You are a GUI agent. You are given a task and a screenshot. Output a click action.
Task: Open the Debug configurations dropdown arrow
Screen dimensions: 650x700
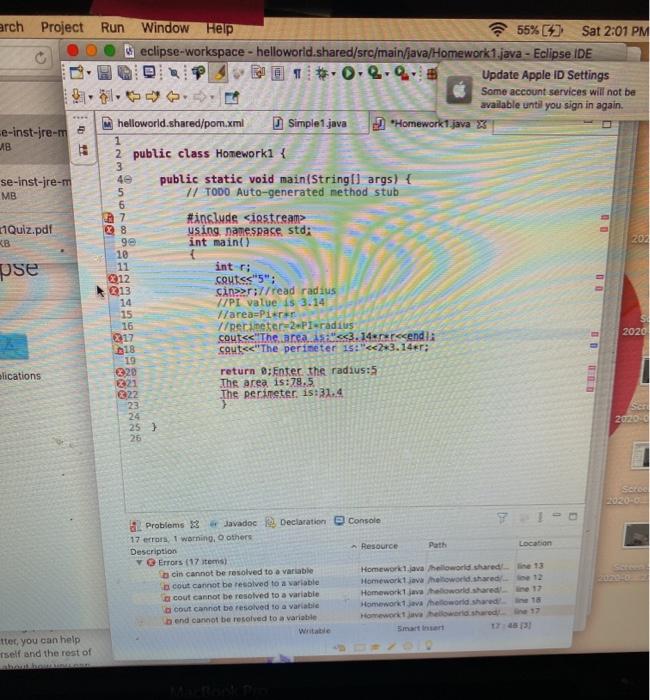pyautogui.click(x=333, y=74)
